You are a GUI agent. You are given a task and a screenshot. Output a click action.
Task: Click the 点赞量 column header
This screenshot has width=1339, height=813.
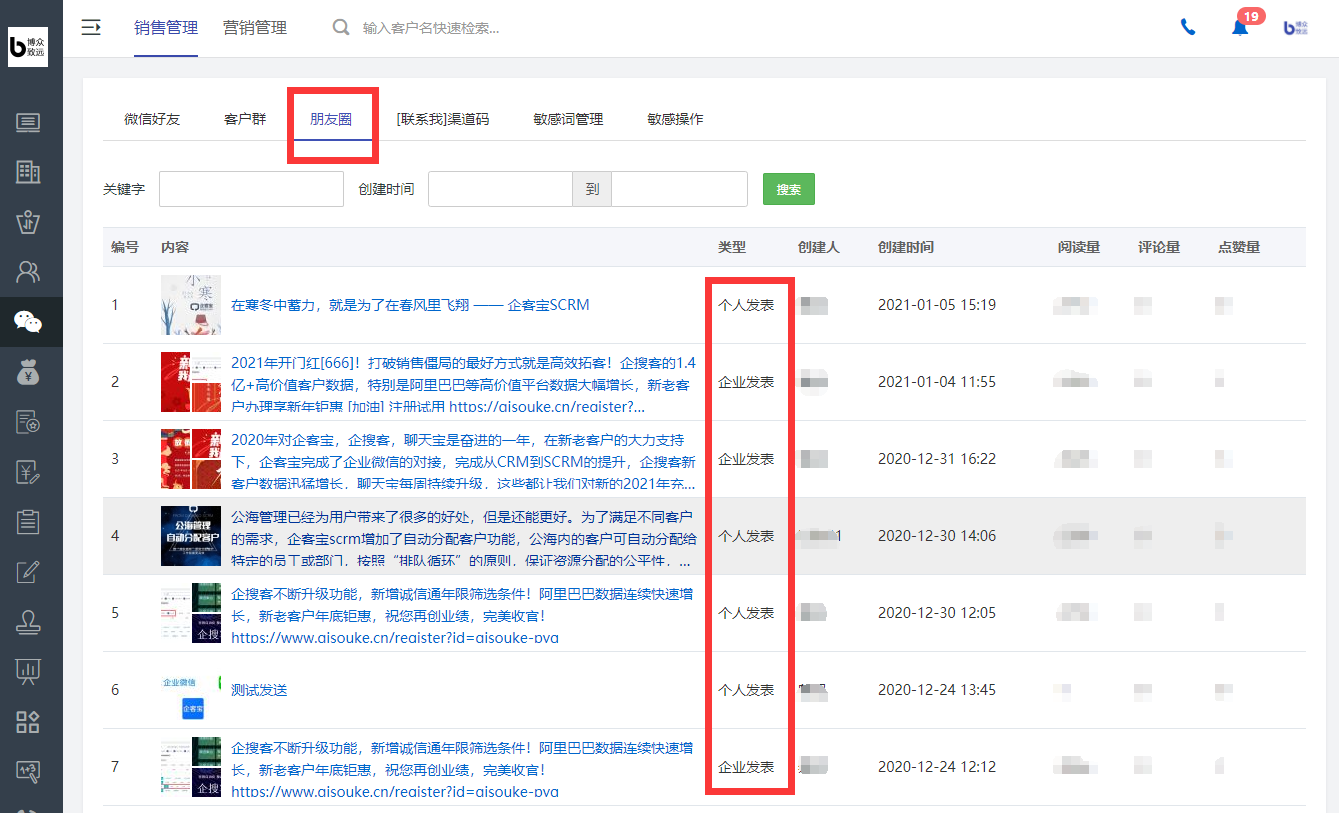point(1239,247)
